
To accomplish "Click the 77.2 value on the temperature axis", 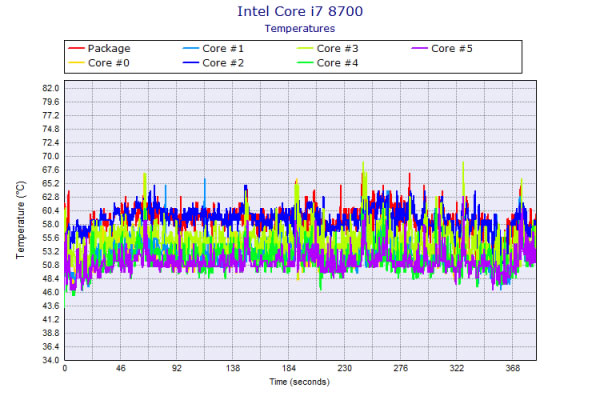I will (51, 115).
